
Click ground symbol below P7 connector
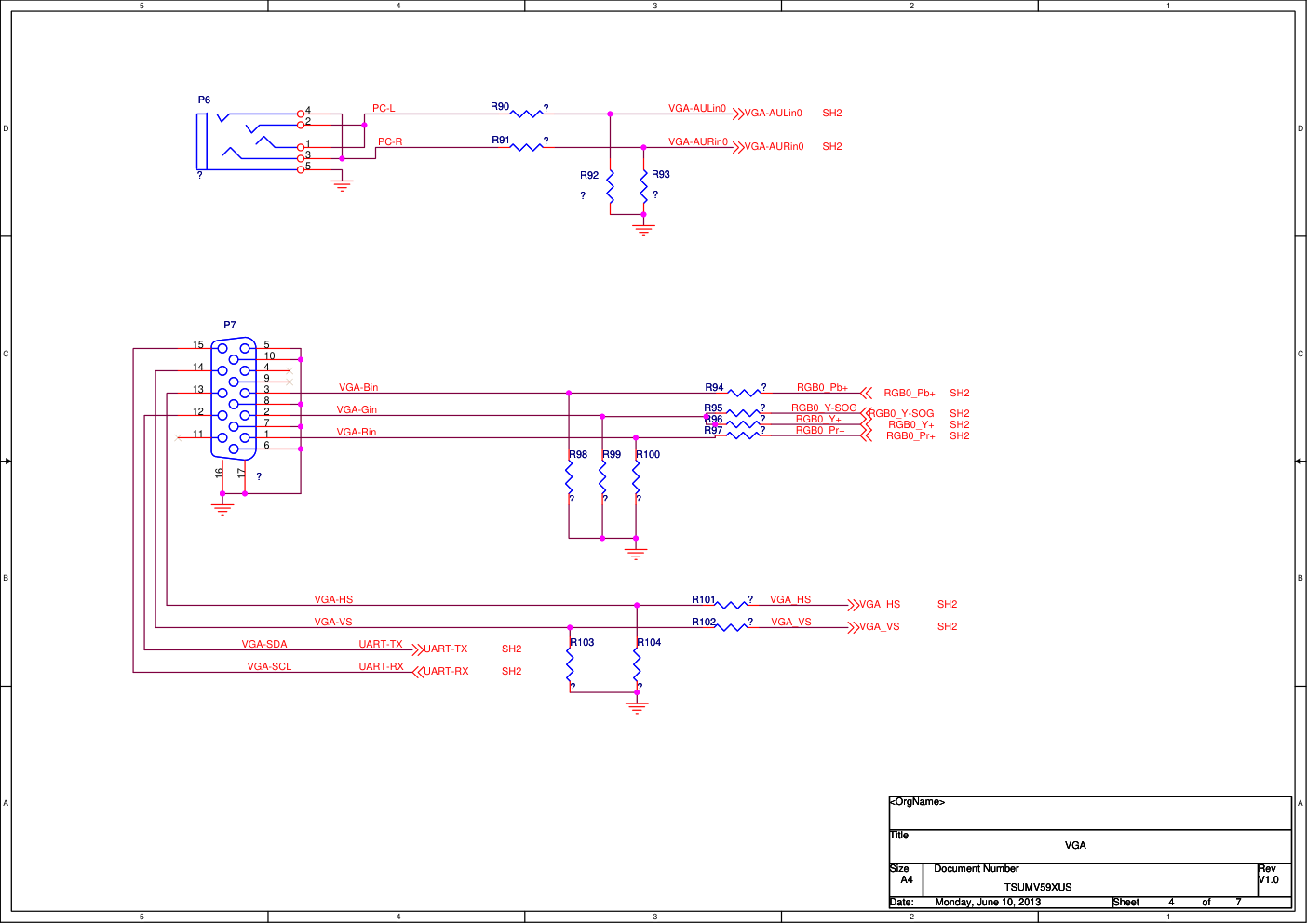pyautogui.click(x=222, y=509)
